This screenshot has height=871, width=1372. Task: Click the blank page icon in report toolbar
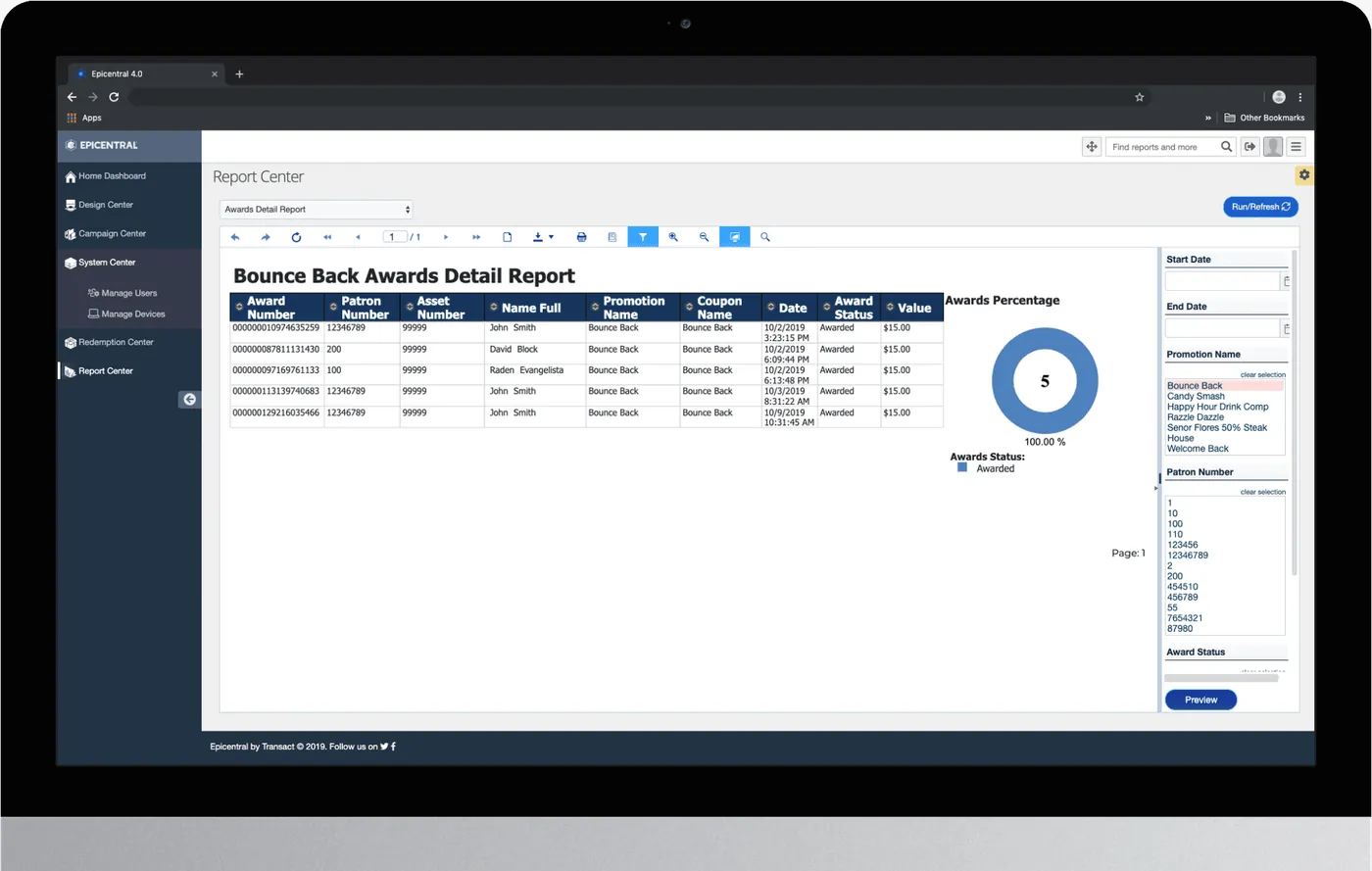pos(508,237)
